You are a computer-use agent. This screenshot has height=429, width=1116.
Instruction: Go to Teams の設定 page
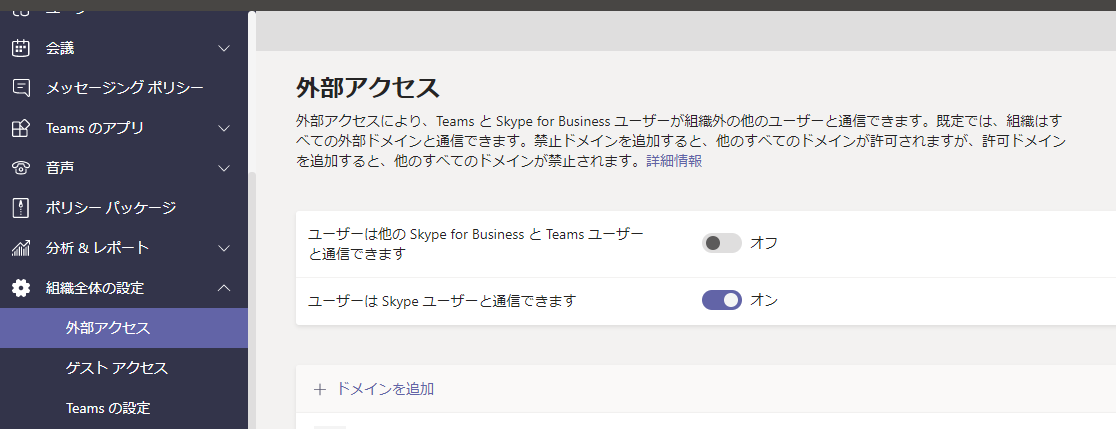[x=124, y=408]
